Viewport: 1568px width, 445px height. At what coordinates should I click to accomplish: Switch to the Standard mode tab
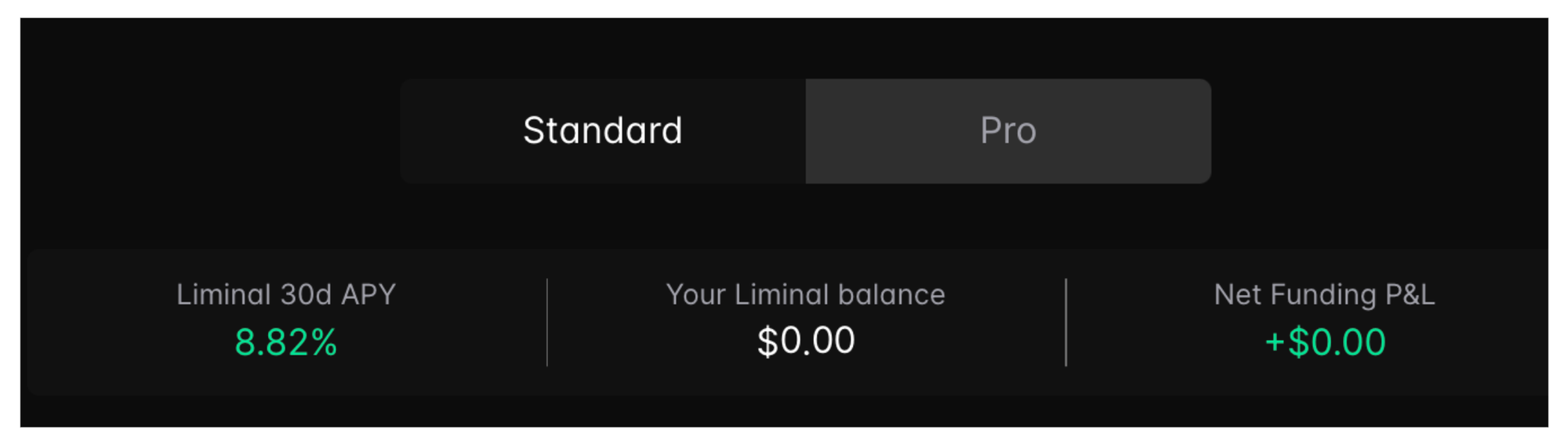click(602, 130)
